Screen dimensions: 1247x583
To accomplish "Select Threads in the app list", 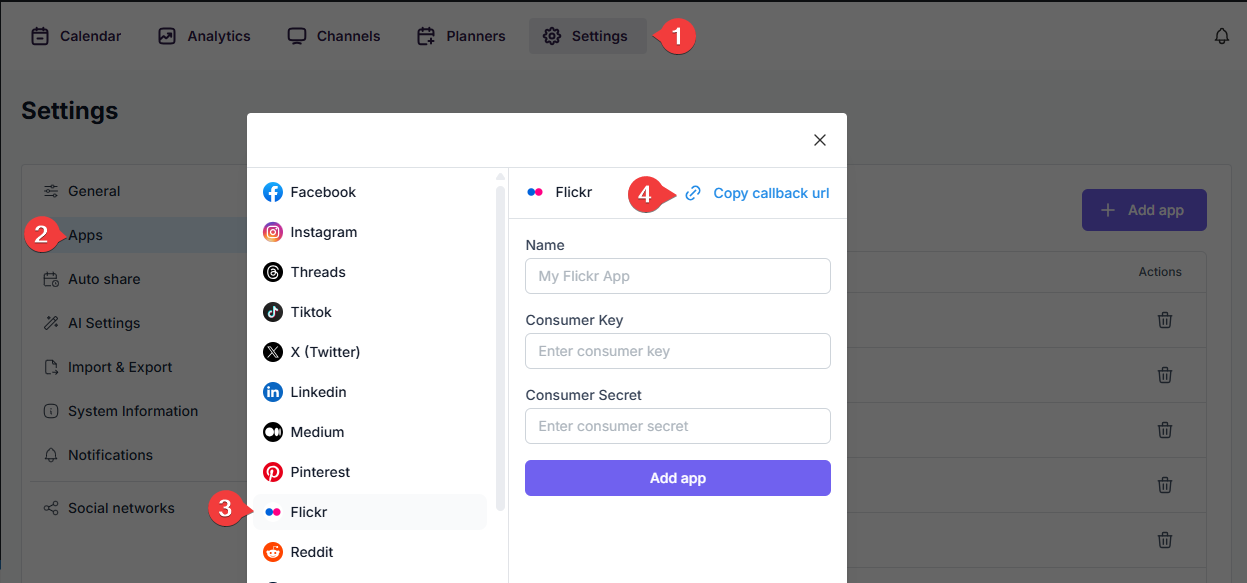I will point(317,272).
